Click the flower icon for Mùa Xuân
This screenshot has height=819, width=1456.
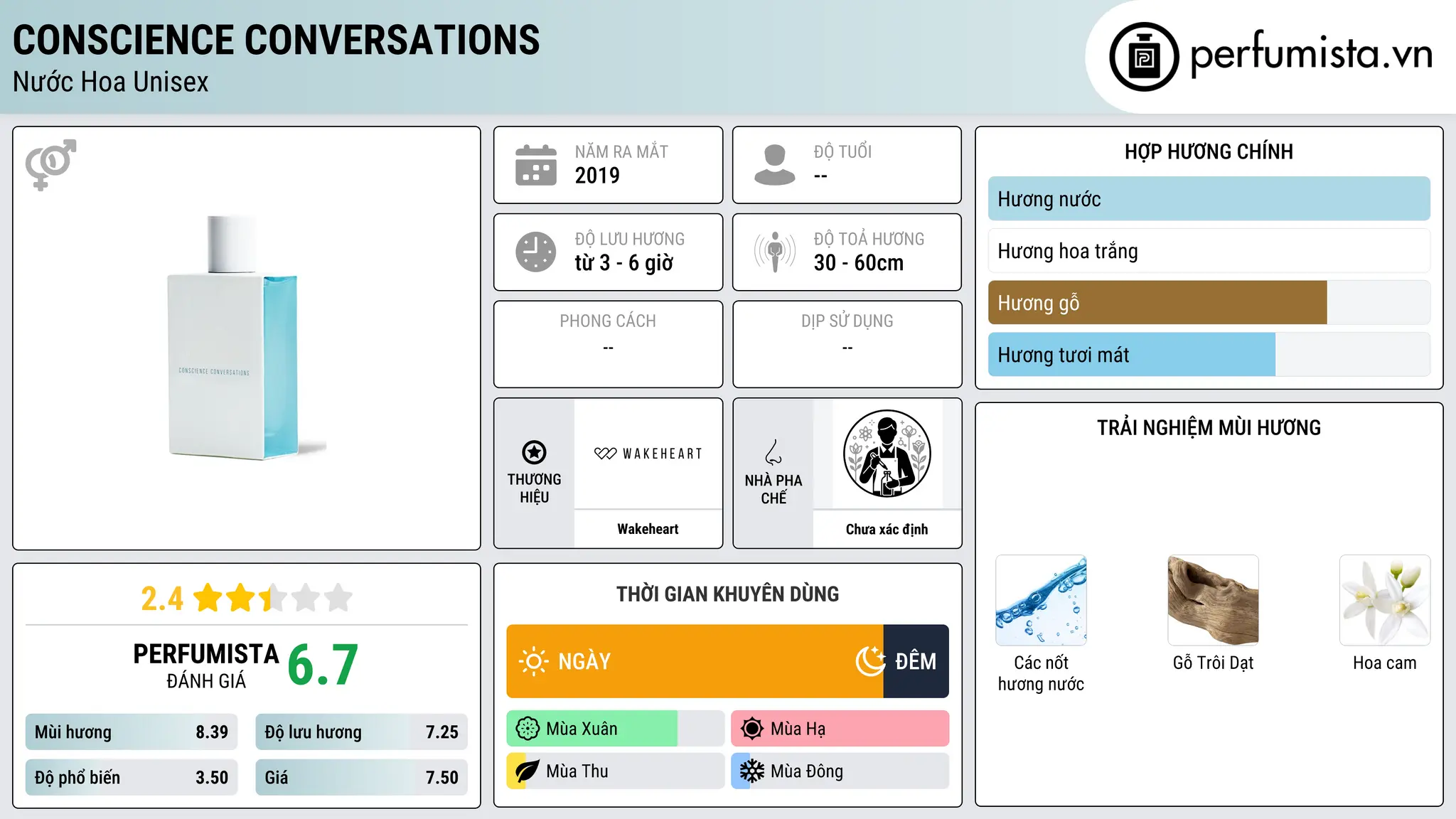(528, 729)
